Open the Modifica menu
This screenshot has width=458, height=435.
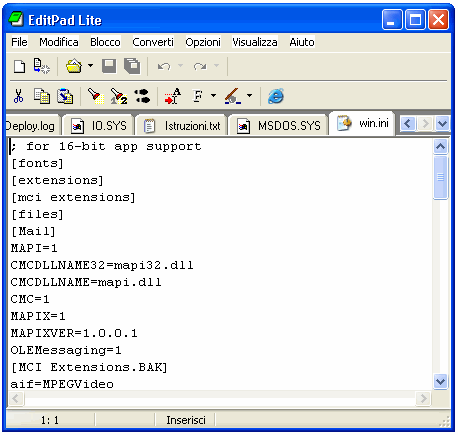pos(59,42)
